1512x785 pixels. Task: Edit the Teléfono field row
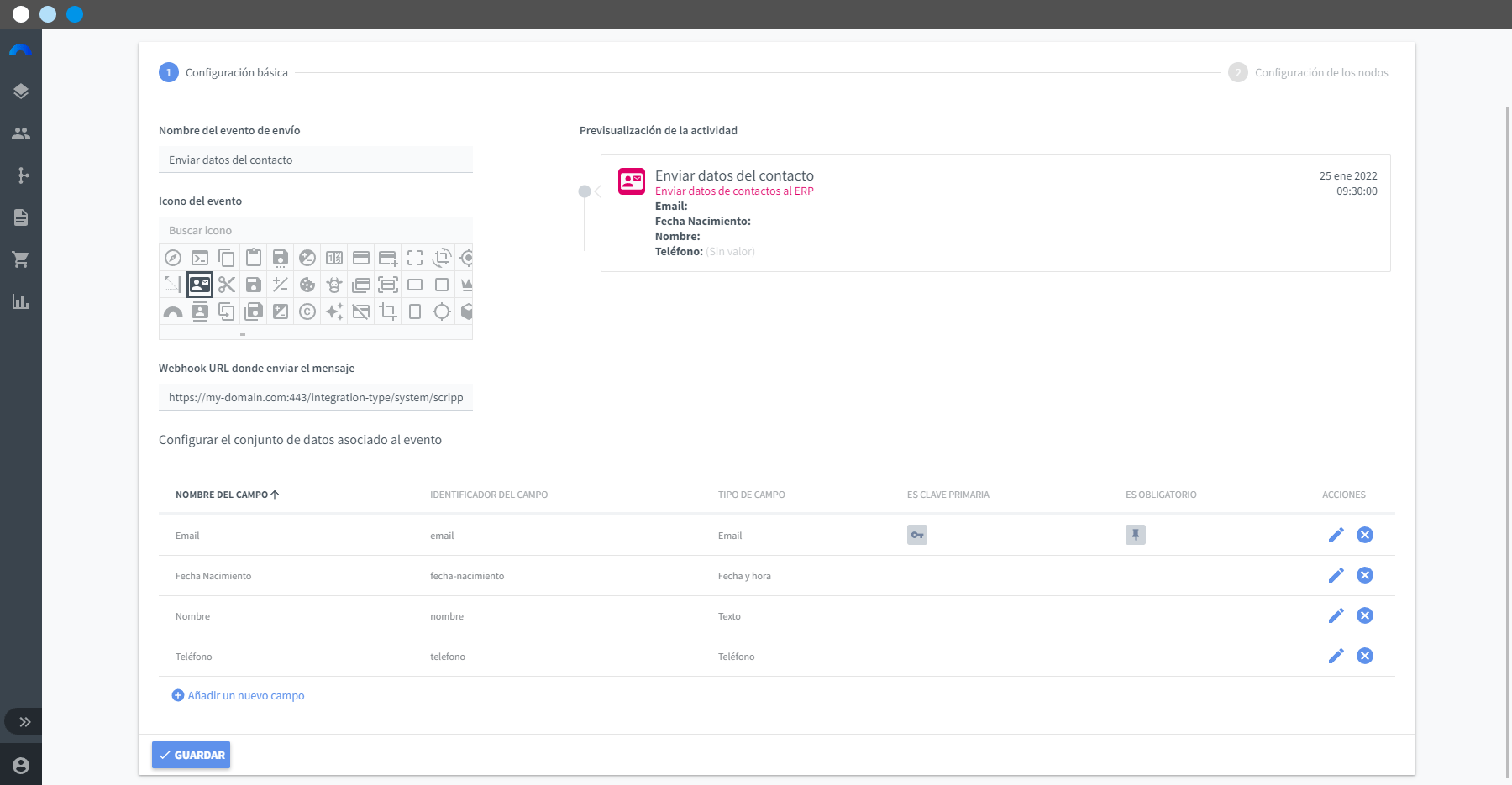1336,656
